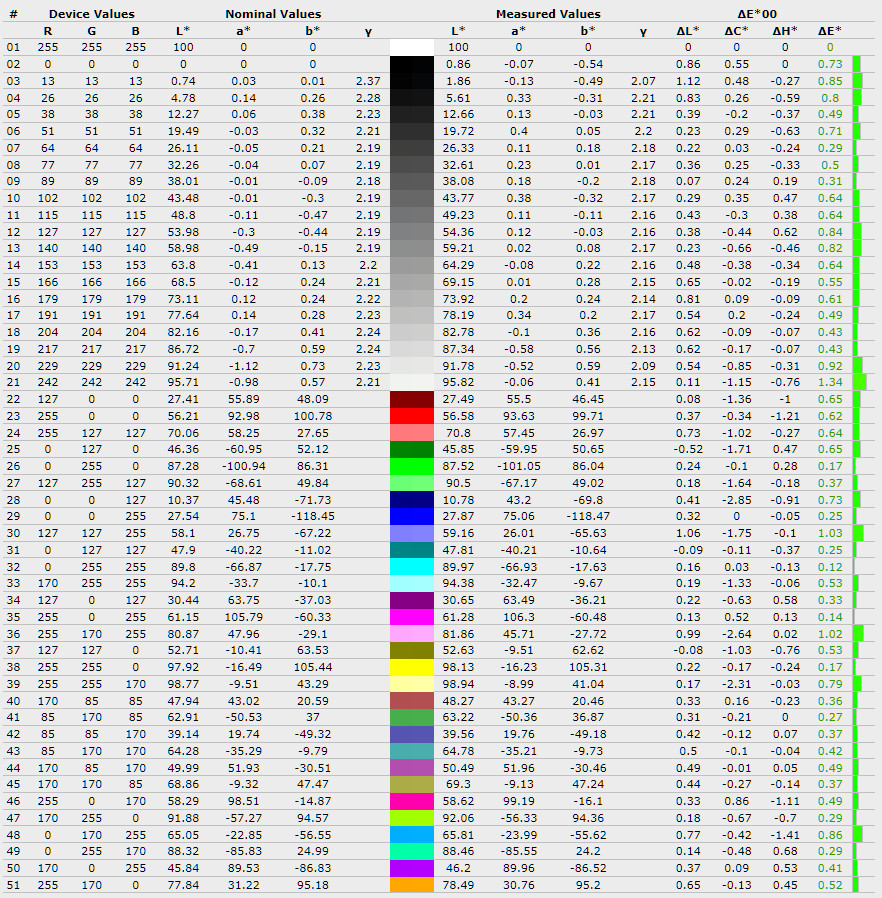This screenshot has height=898, width=882.
Task: Select the bright green swatch in row 26
Action: (411, 466)
